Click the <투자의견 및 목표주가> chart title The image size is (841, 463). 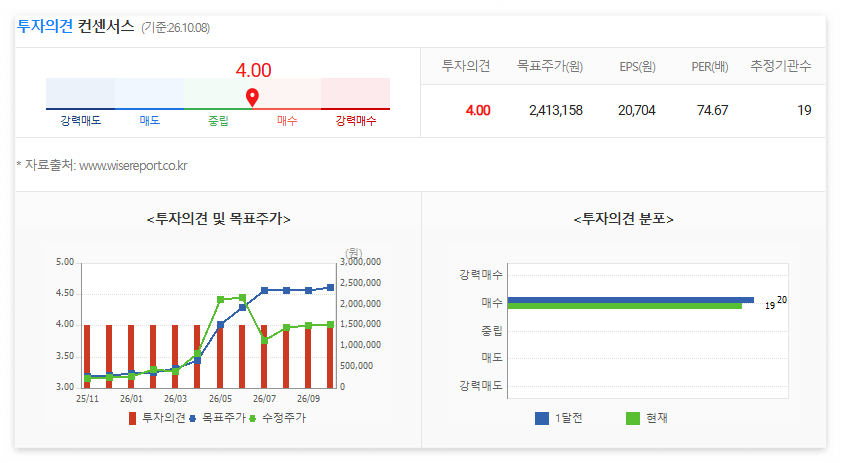(218, 219)
